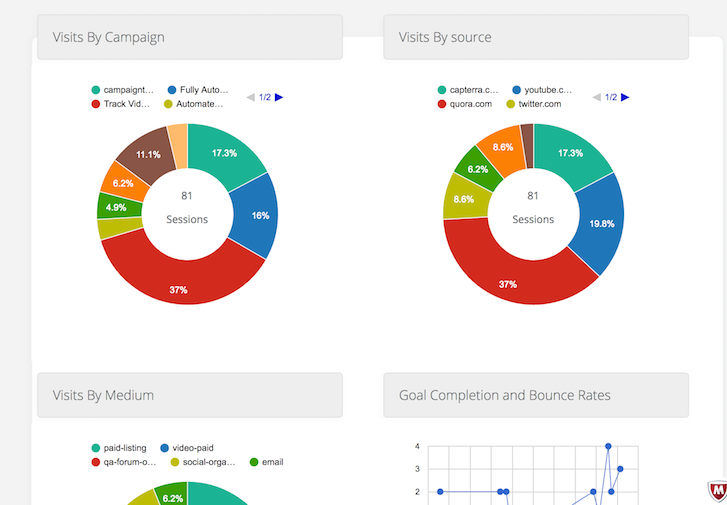Go to previous legend page in Visits By Campaign
Viewport: 727px width, 505px height.
click(250, 97)
